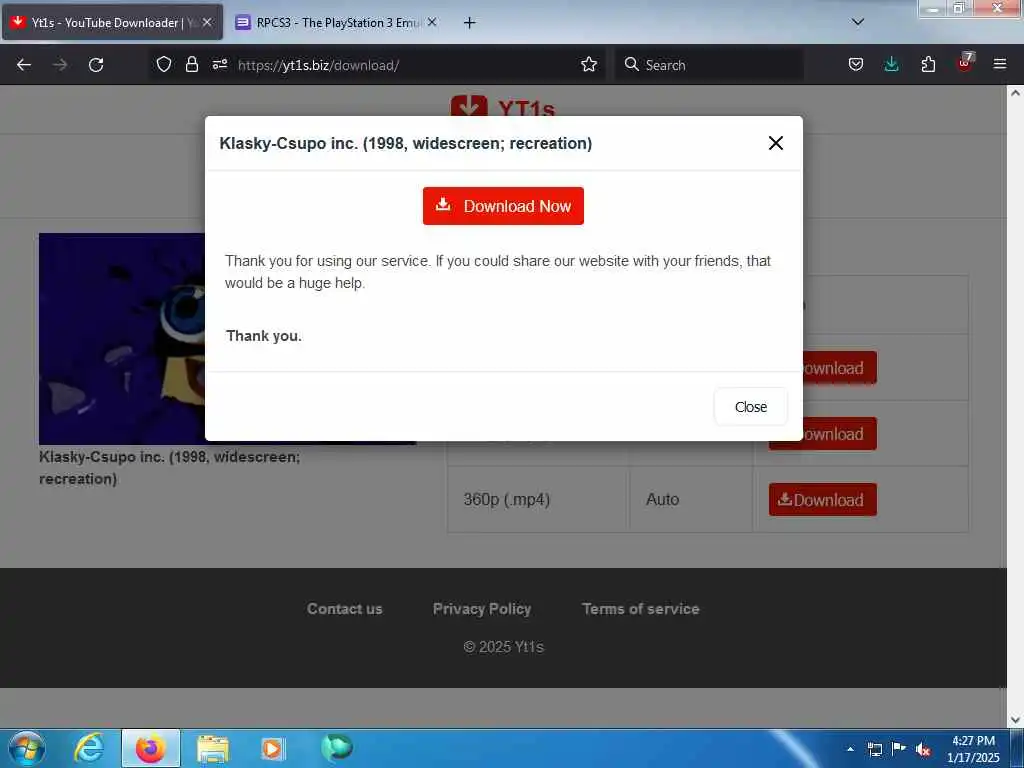The height and width of the screenshot is (768, 1024).
Task: Open Windows Media Player from taskbar
Action: [x=272, y=748]
